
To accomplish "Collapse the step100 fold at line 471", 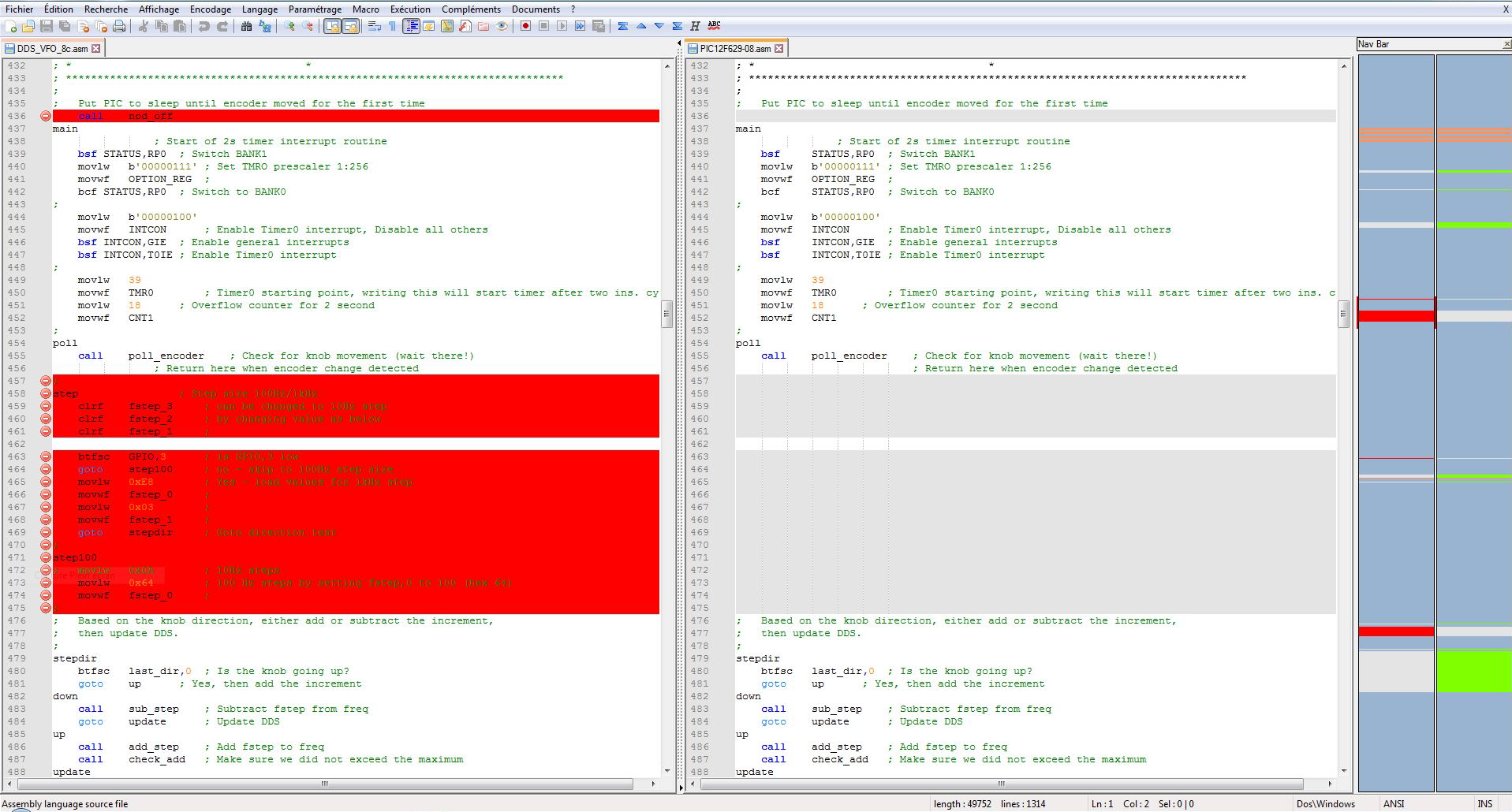I will tap(45, 557).
